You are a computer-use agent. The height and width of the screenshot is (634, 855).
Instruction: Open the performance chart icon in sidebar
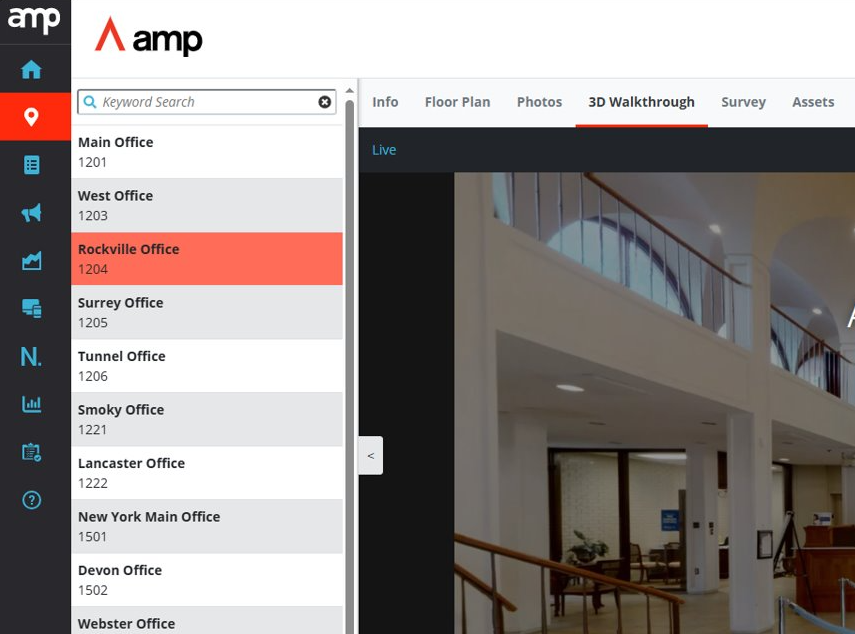coord(33,261)
